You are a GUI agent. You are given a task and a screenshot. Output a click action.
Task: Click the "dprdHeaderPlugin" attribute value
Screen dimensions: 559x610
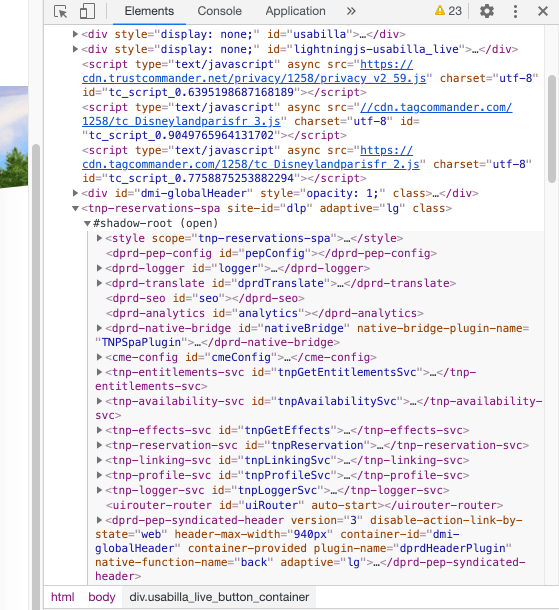tap(452, 548)
